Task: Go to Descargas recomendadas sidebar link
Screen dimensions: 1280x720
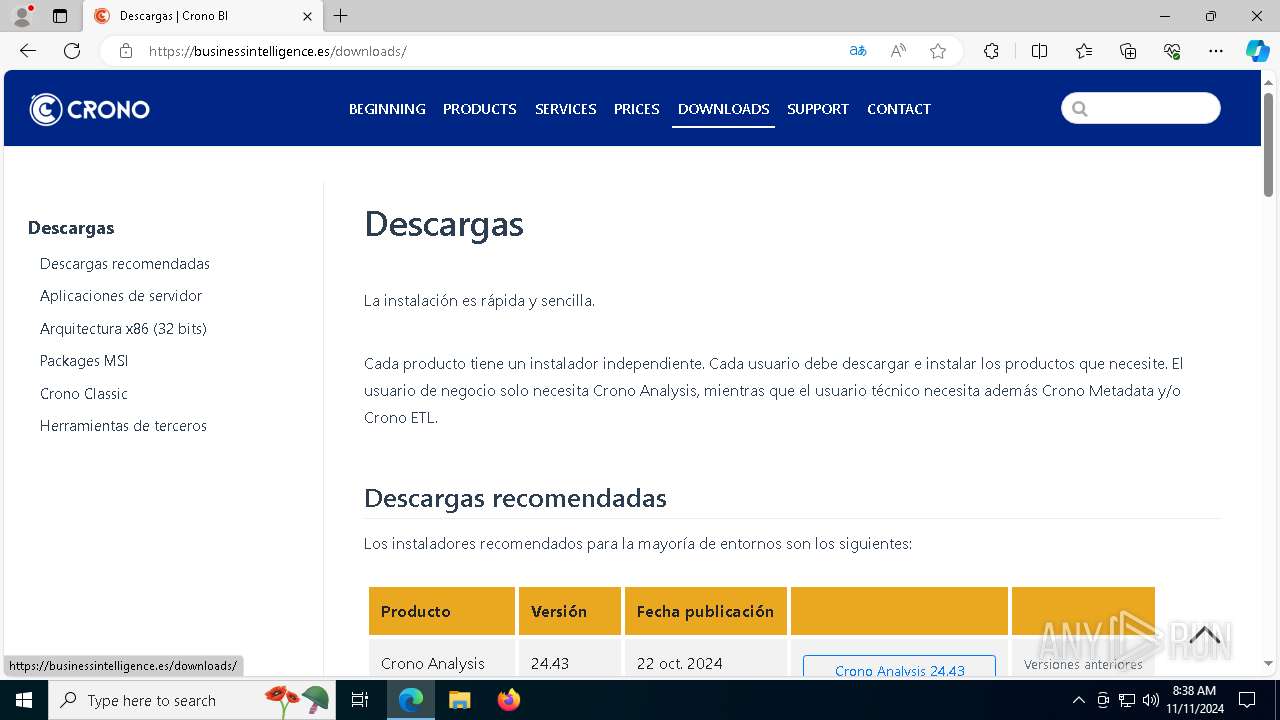Action: pos(125,264)
